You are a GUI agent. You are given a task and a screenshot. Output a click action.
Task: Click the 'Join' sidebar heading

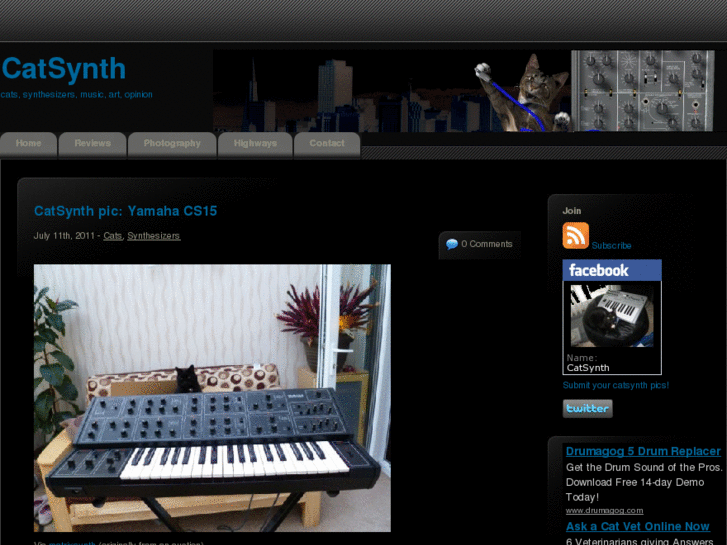[572, 211]
